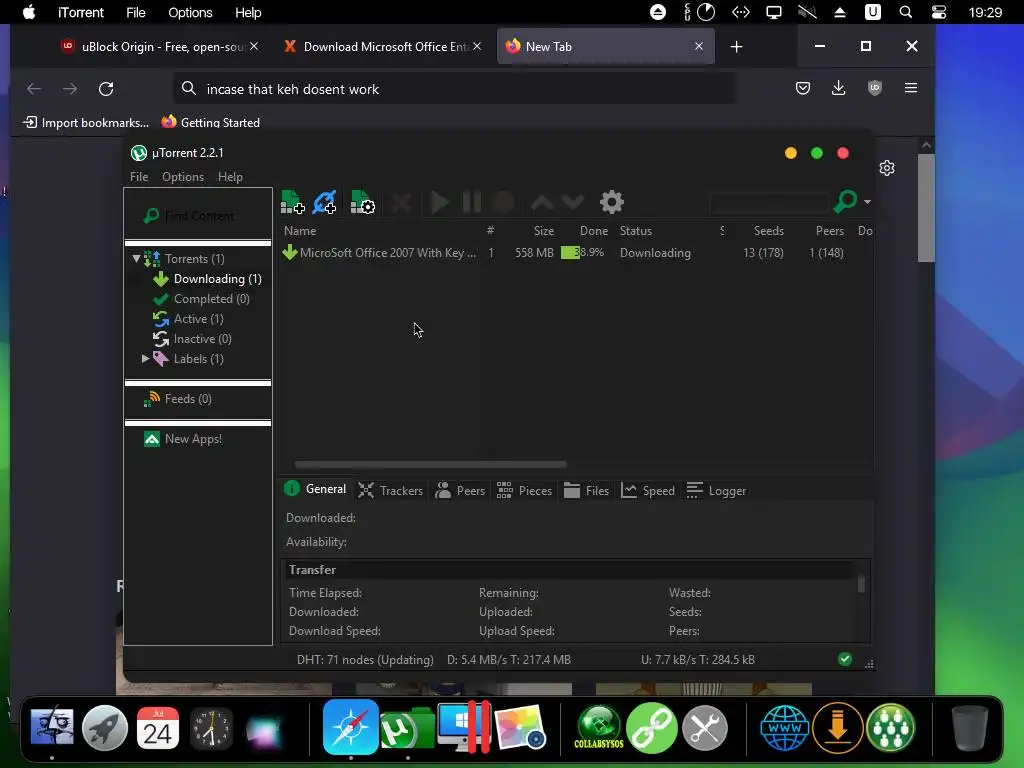Viewport: 1024px width, 768px height.
Task: Open uTorrent Help menu
Action: click(230, 177)
